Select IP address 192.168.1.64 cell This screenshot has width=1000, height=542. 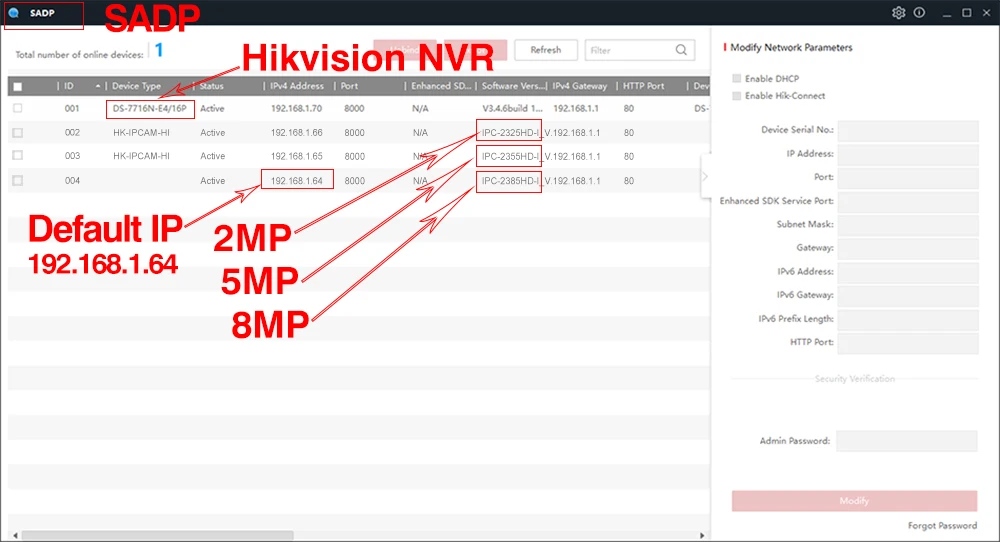click(x=297, y=180)
